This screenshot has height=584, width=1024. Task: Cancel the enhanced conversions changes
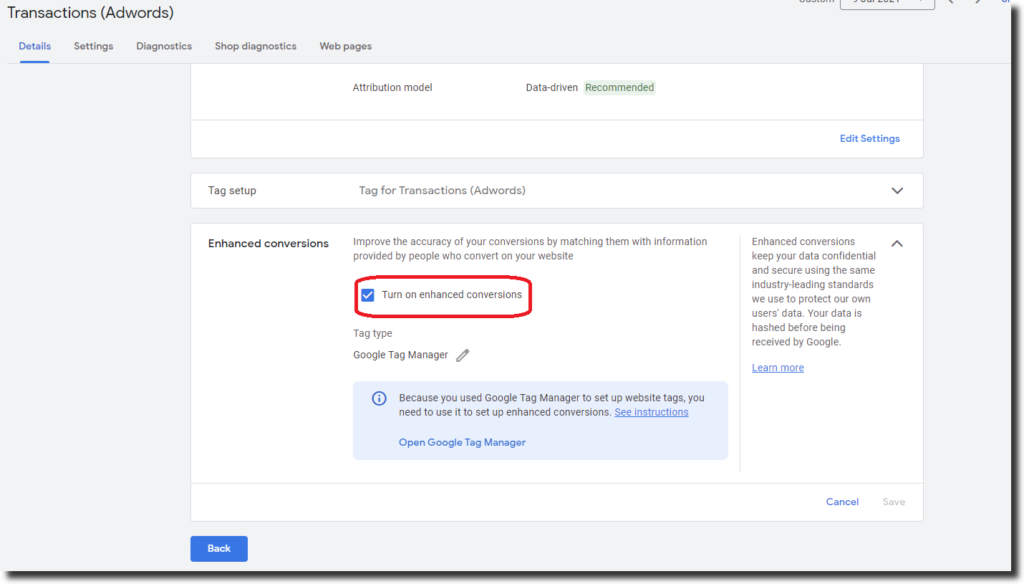(x=841, y=501)
